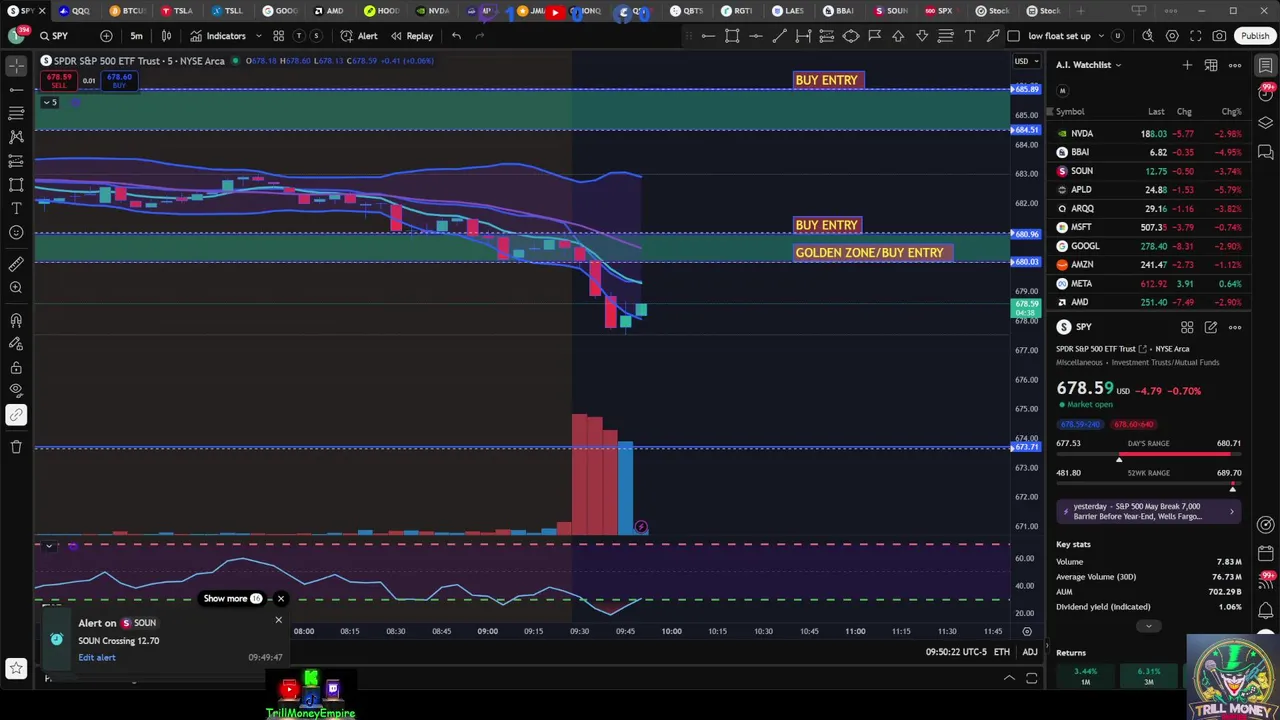Screen dimensions: 1280x720
Task: Switch to the TSLA browser tab
Action: pos(176,11)
